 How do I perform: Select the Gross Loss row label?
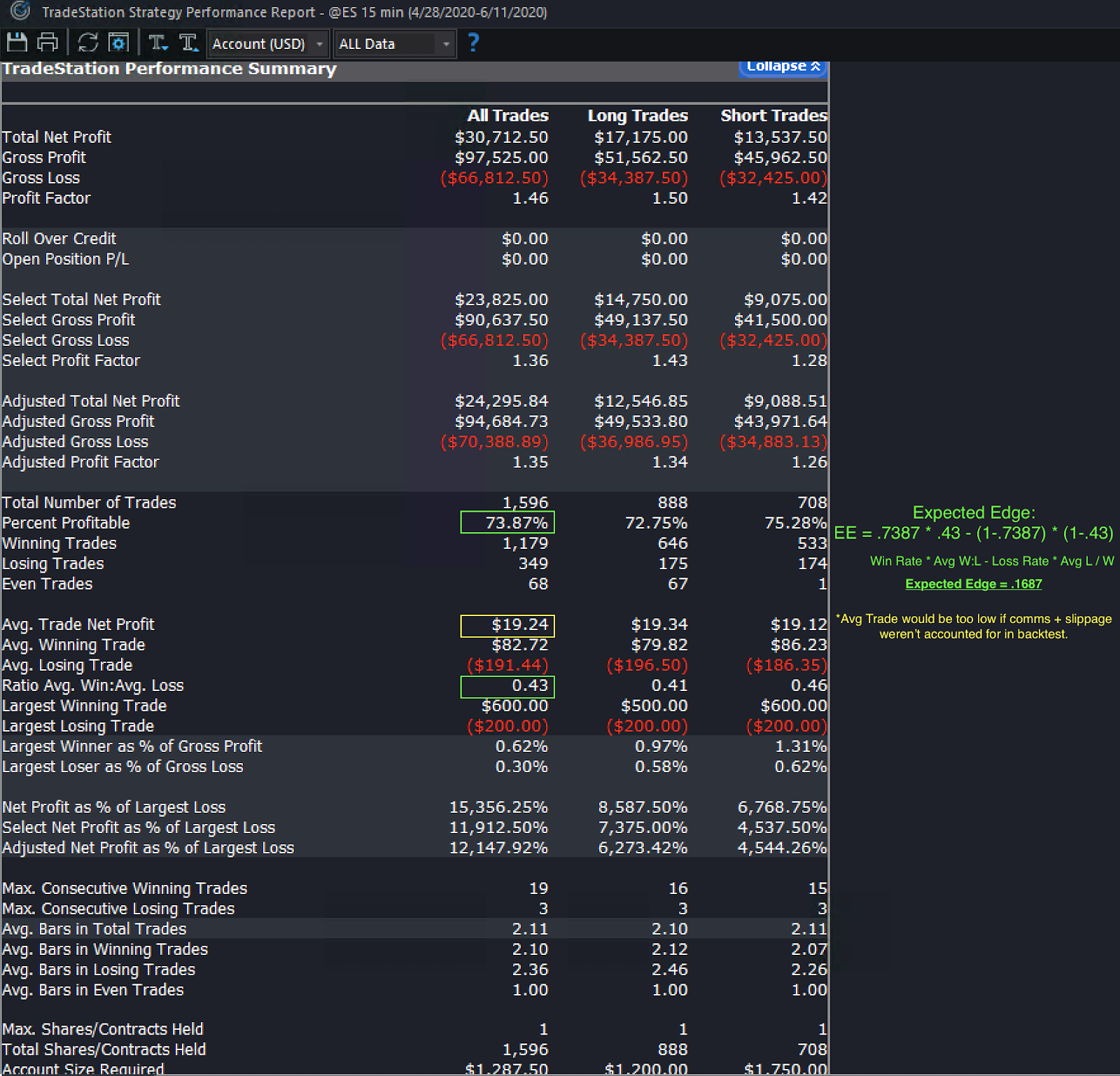41,178
